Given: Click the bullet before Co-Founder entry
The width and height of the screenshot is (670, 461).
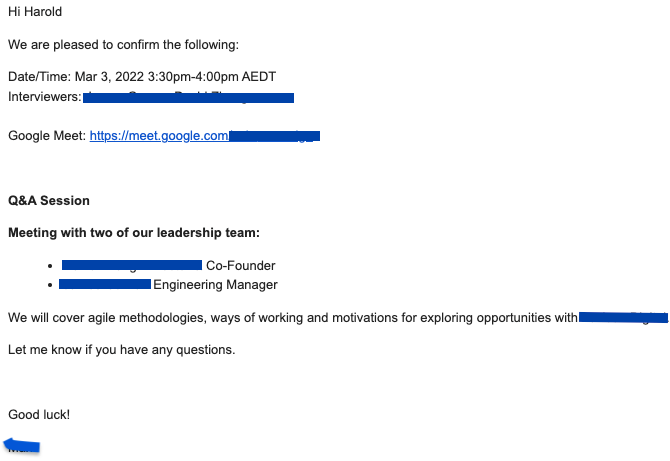Looking at the screenshot, I should [50, 266].
